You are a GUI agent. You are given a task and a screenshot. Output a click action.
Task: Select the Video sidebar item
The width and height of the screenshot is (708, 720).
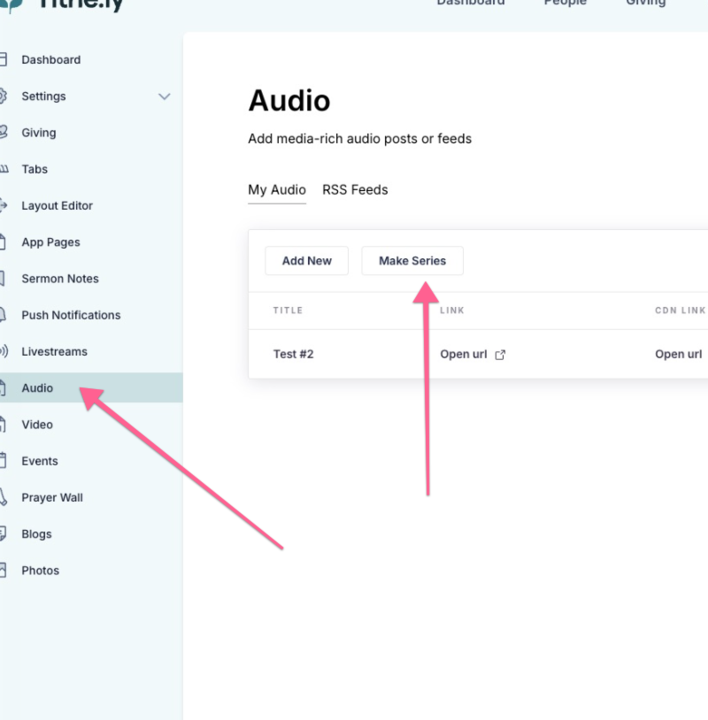point(37,425)
